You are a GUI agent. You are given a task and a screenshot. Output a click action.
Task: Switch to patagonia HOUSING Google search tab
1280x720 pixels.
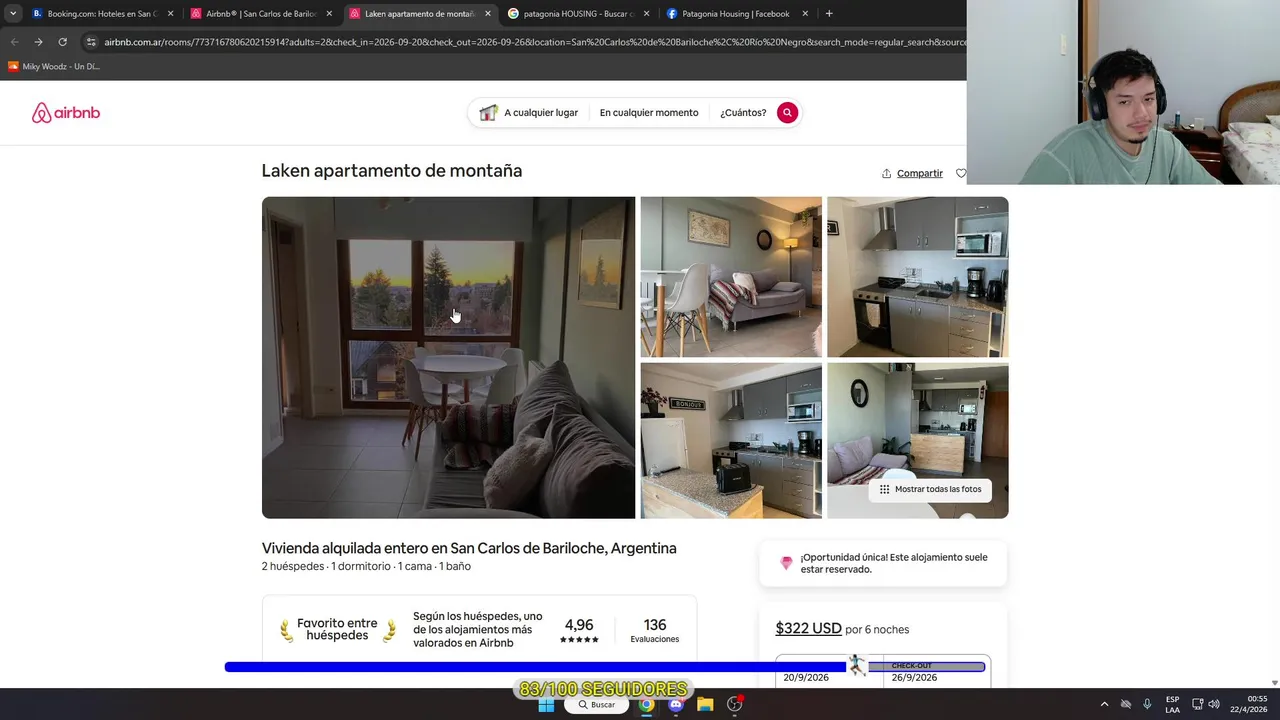click(578, 14)
